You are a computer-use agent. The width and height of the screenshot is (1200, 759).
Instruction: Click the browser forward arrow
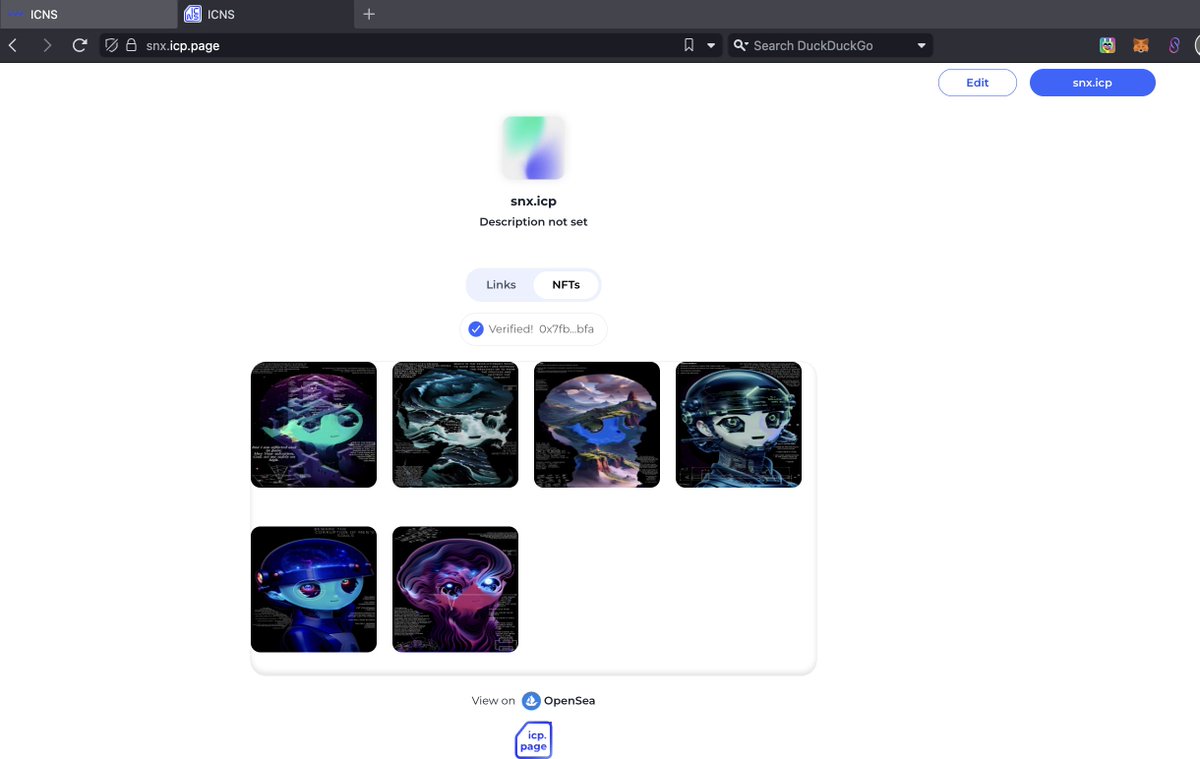click(x=47, y=45)
